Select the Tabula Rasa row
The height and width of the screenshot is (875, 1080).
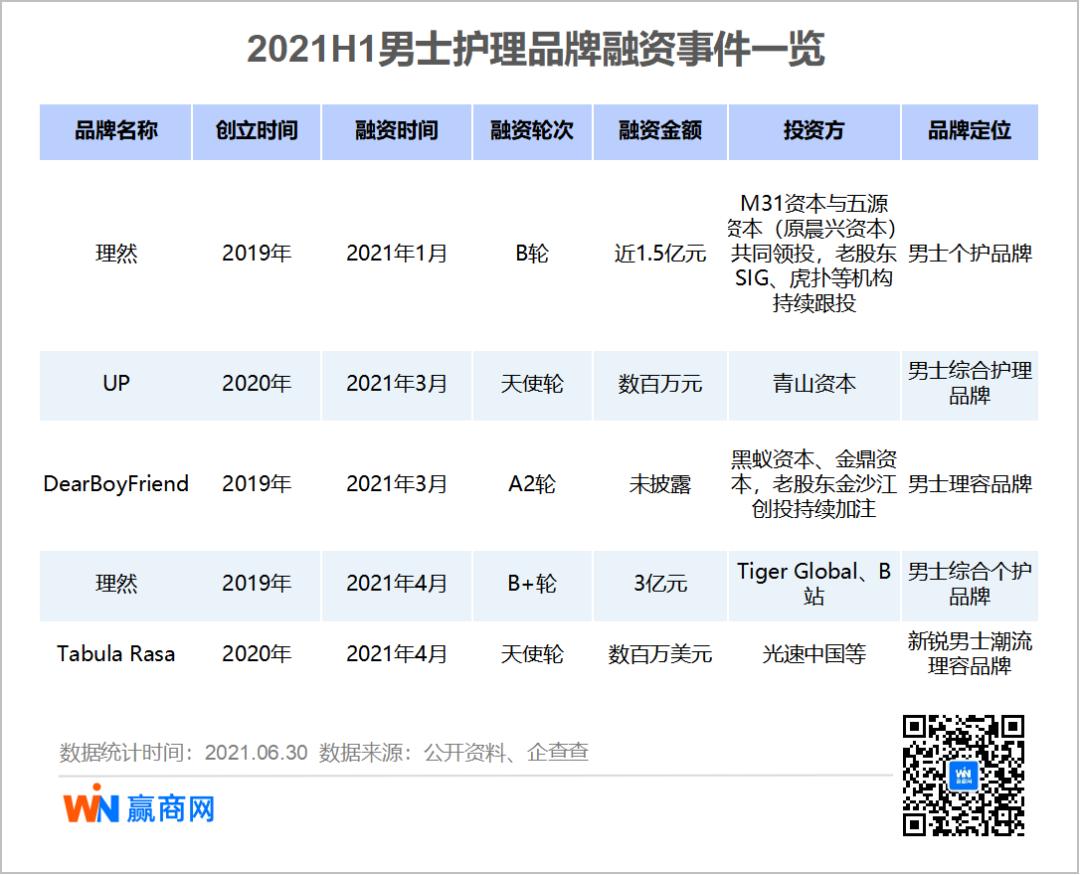click(114, 654)
